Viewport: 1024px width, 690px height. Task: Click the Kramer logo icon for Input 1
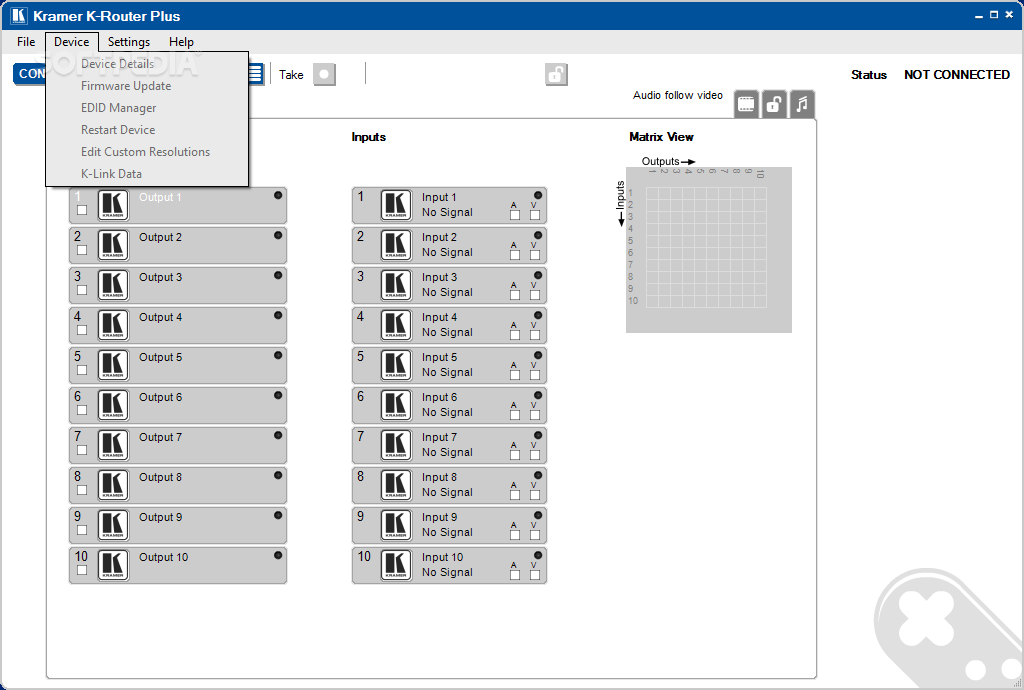pyautogui.click(x=396, y=206)
